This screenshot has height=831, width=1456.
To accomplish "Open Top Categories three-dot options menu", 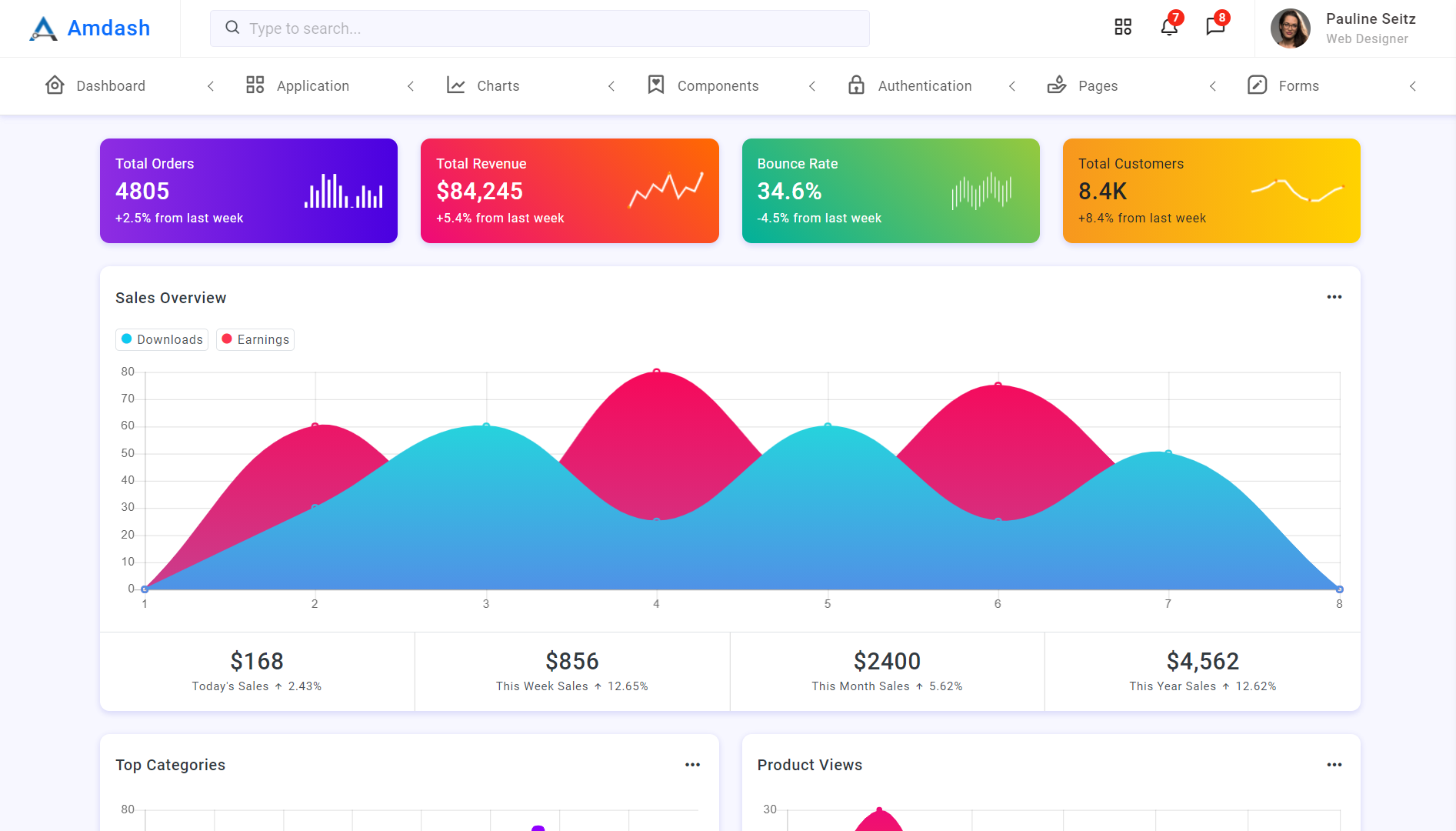I will tap(692, 765).
